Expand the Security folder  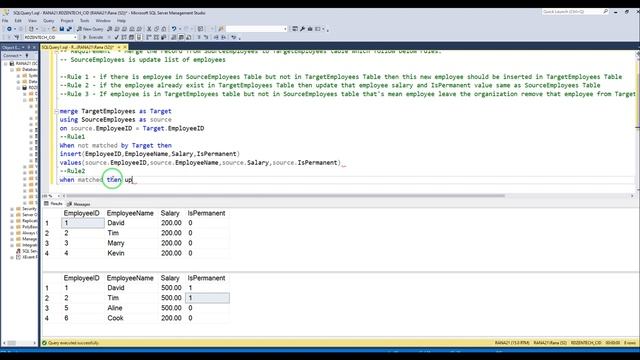pos(12,209)
